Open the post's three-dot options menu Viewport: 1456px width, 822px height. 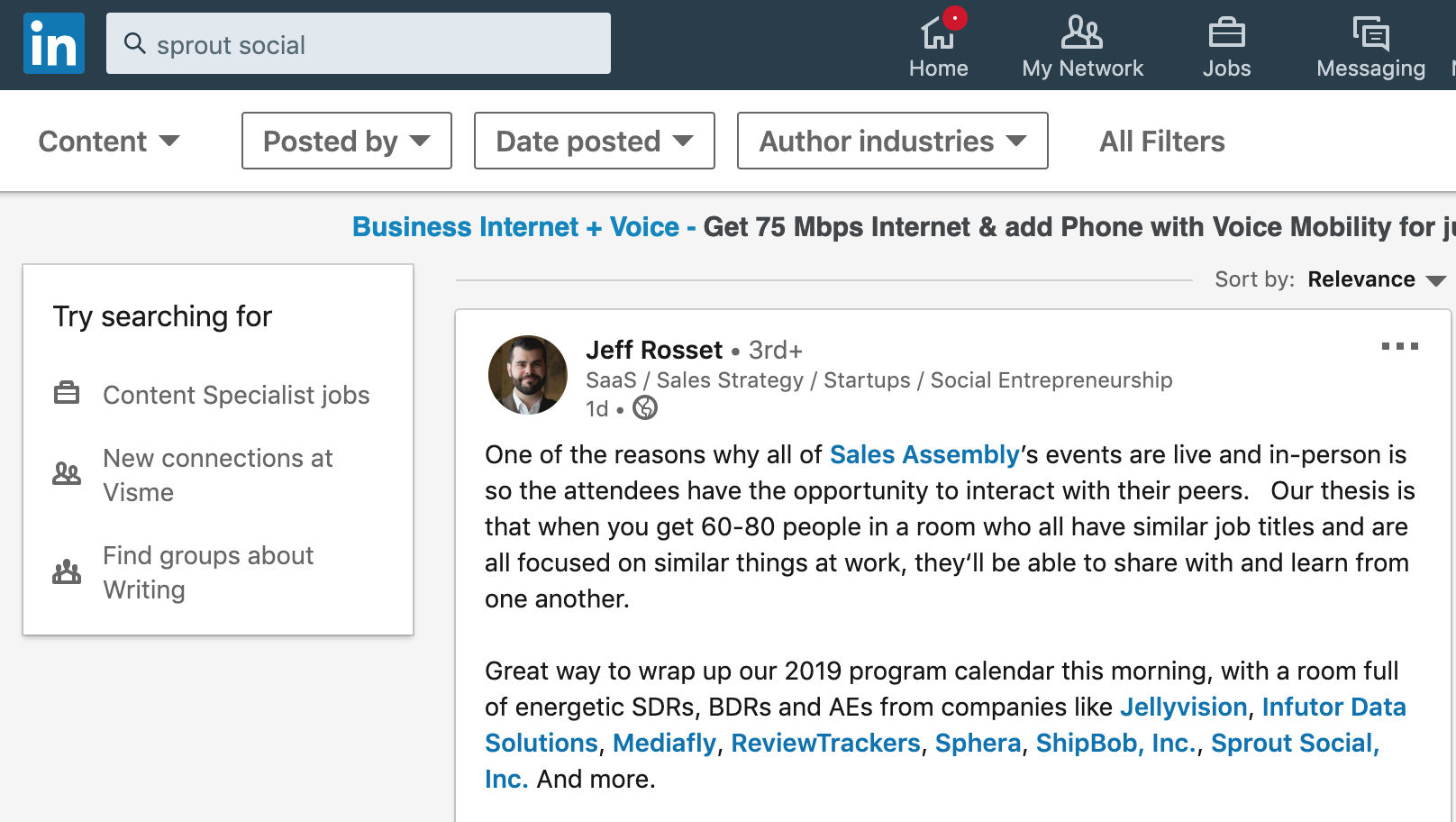(x=1399, y=346)
